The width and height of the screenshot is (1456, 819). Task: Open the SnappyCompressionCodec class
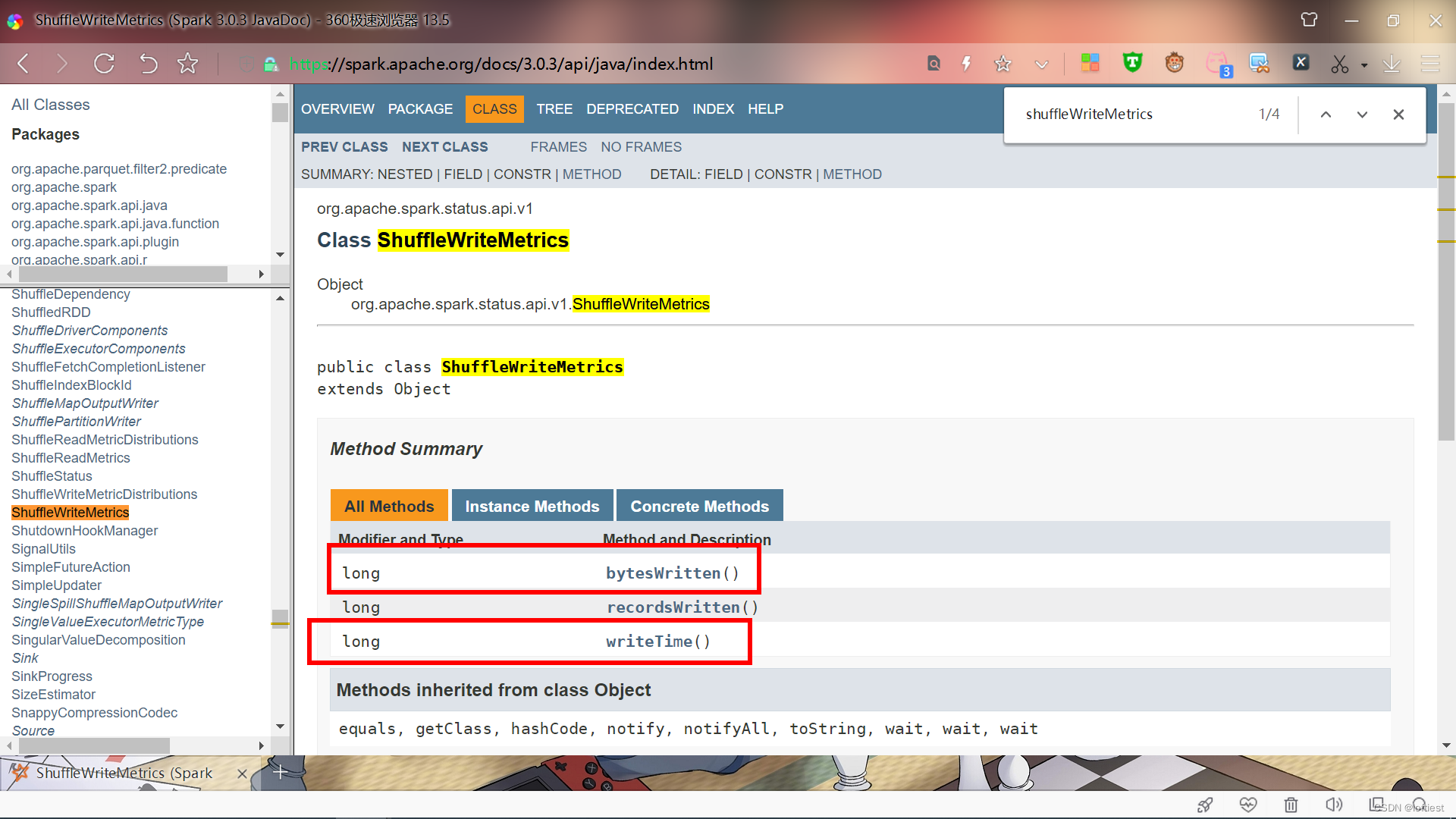(95, 713)
